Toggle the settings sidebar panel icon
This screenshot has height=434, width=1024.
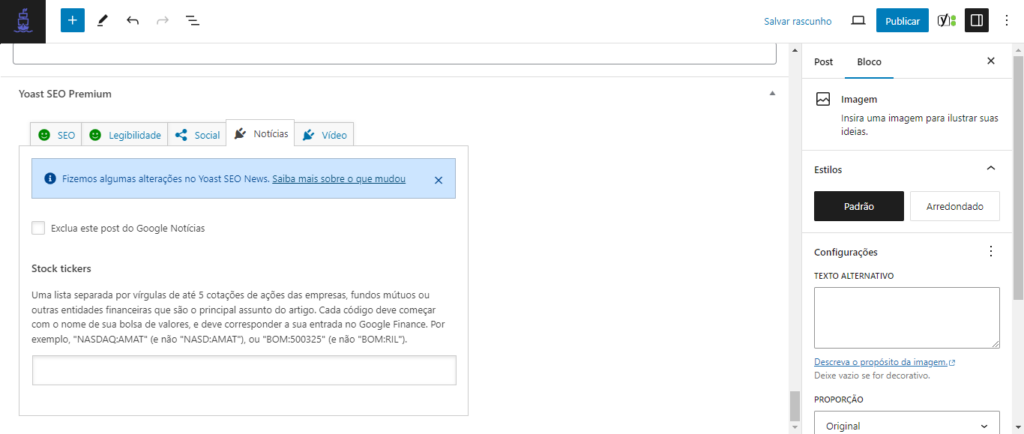coord(977,21)
